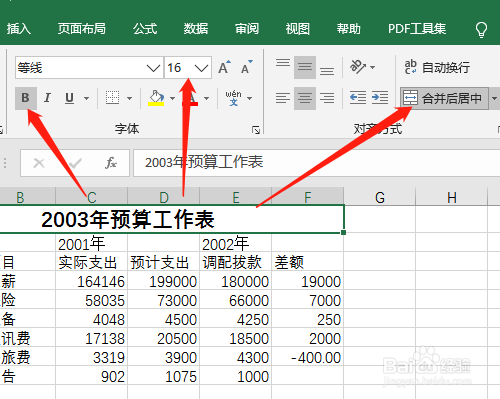Image resolution: width=500 pixels, height=399 pixels.
Task: Select Middle Align icon
Action: (x=305, y=67)
